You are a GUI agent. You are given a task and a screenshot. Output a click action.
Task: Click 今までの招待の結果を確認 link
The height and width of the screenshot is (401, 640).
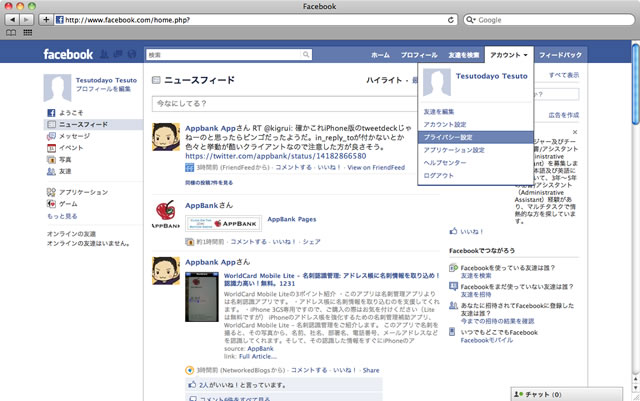[497, 321]
